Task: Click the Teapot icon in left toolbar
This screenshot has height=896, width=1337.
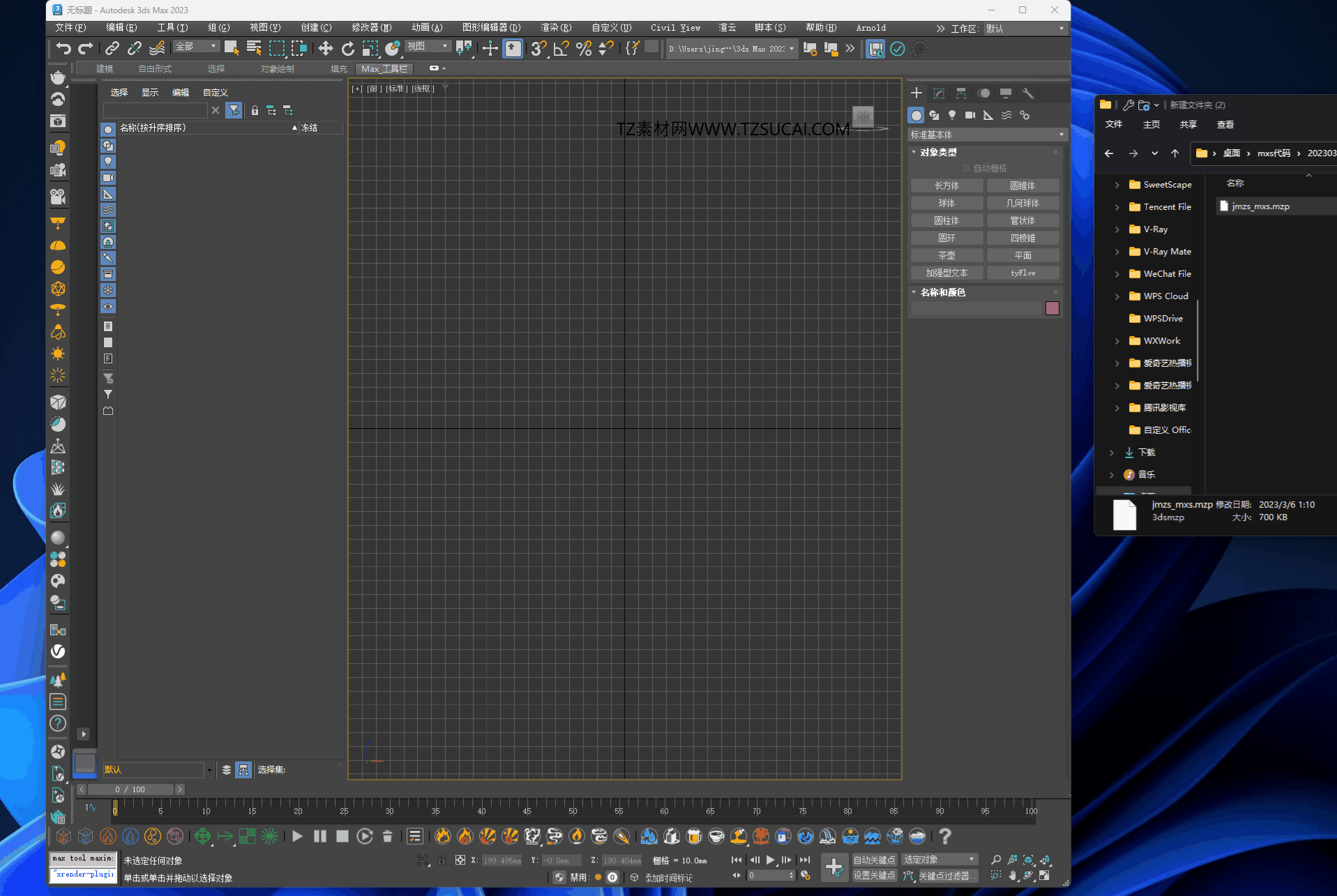Action: coord(58,77)
